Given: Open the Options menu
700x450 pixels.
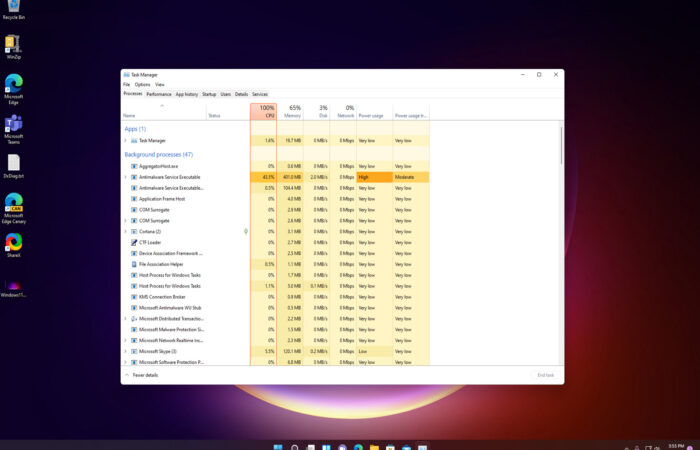Looking at the screenshot, I should coord(142,84).
